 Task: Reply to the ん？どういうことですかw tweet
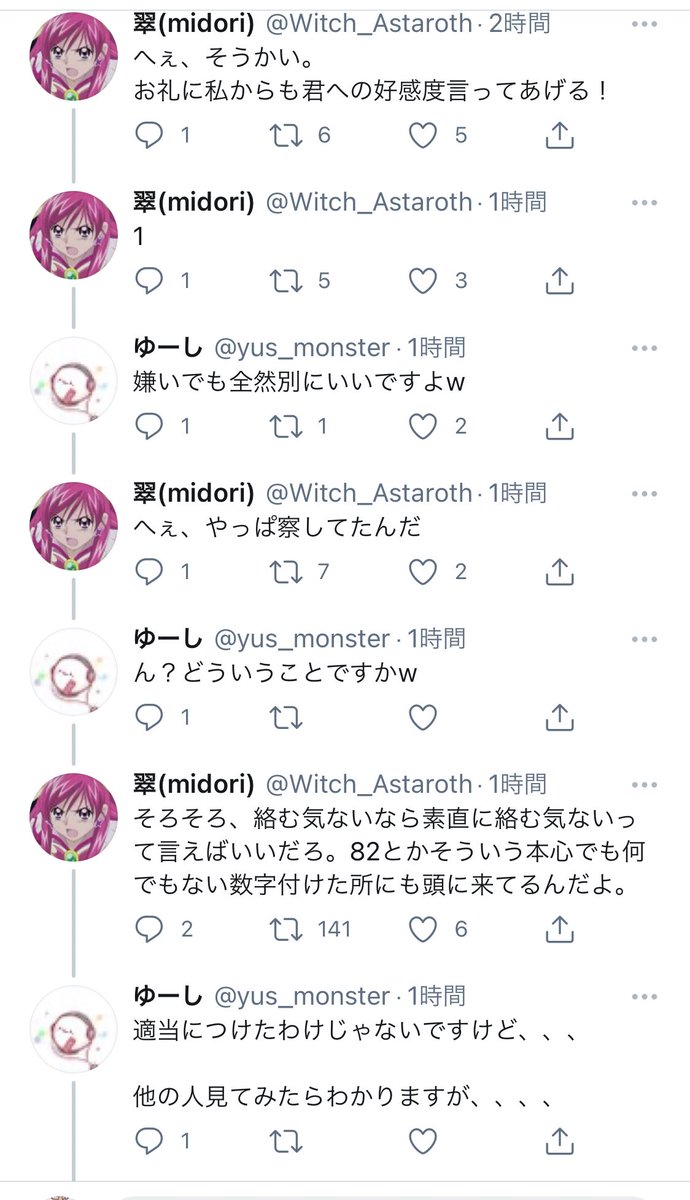(149, 717)
